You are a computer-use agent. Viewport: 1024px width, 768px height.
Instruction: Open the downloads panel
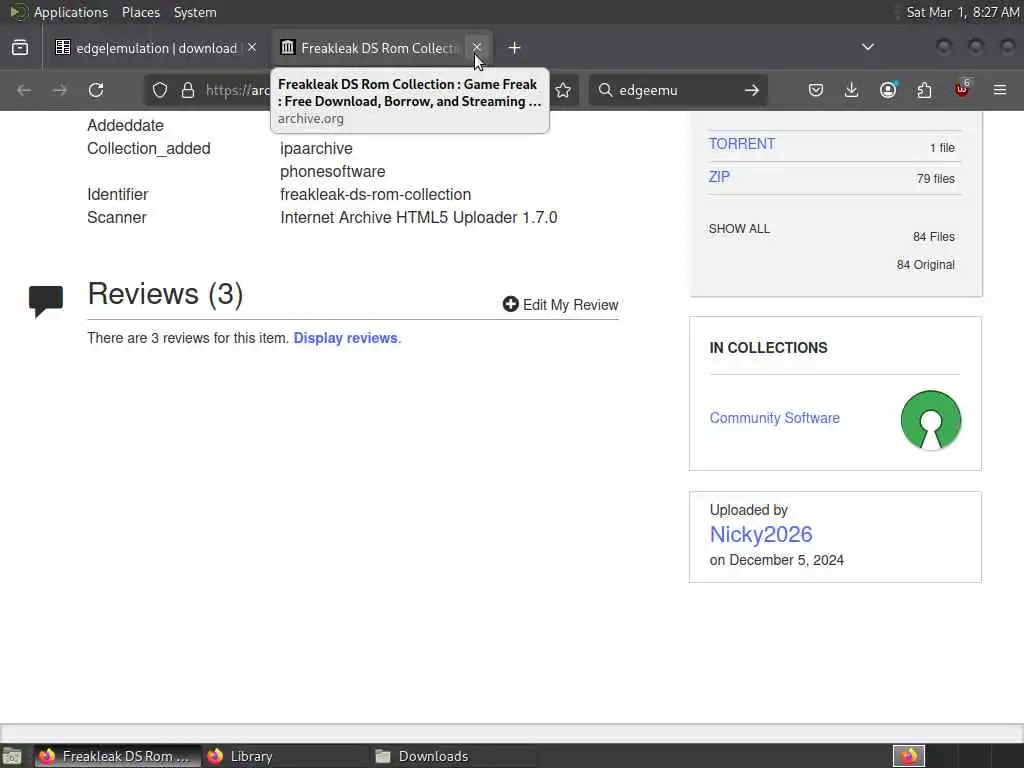(x=852, y=90)
